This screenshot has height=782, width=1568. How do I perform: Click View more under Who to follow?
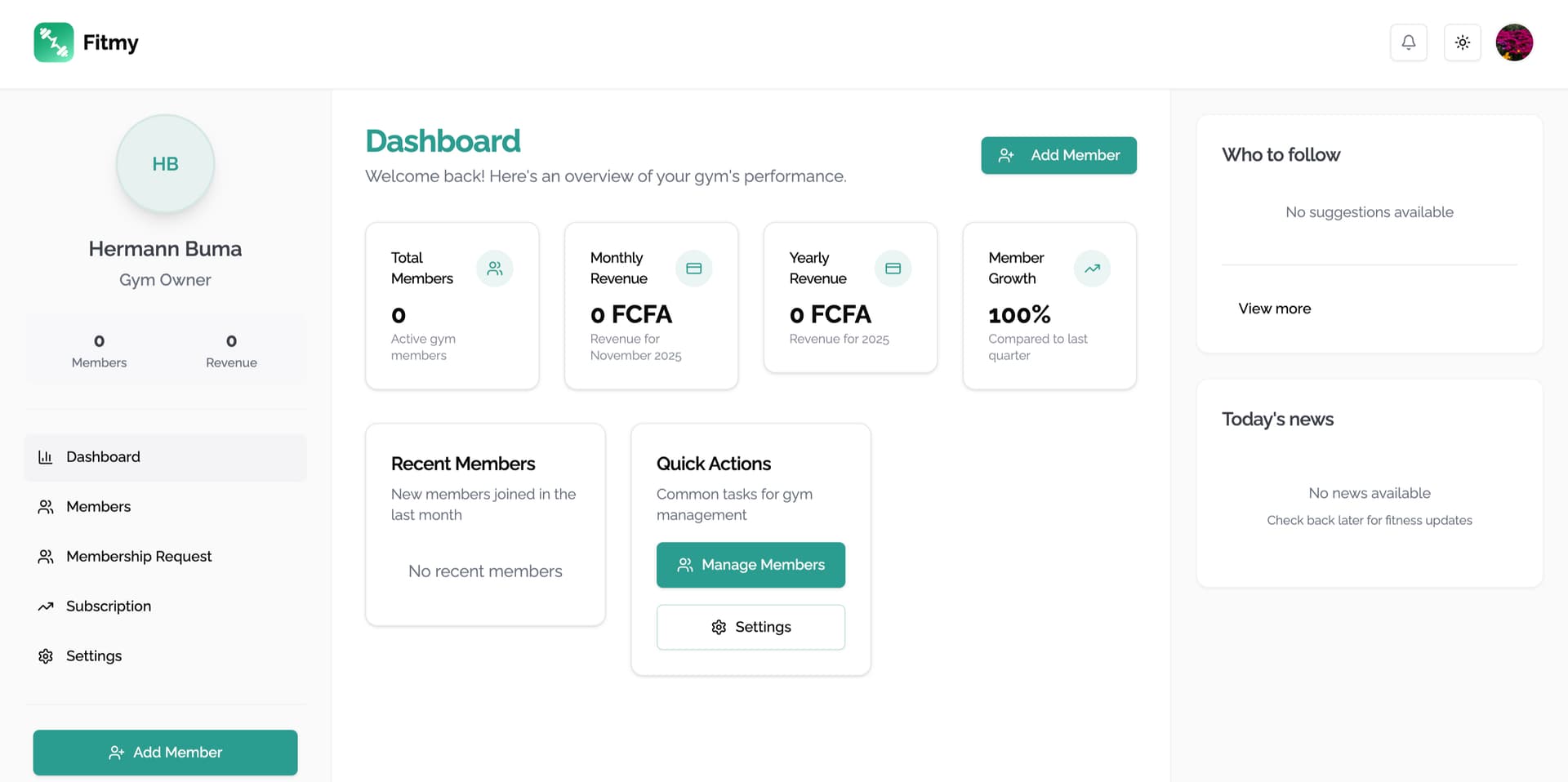click(1274, 309)
